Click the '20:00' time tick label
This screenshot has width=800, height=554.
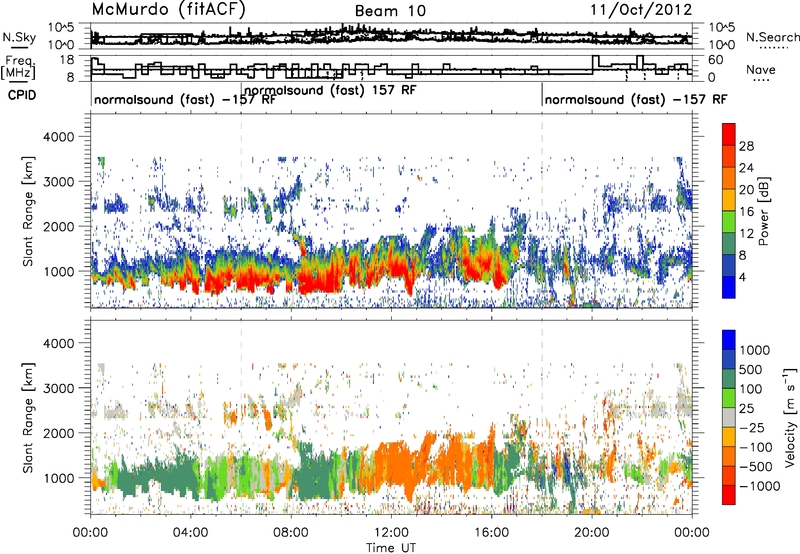(x=592, y=533)
